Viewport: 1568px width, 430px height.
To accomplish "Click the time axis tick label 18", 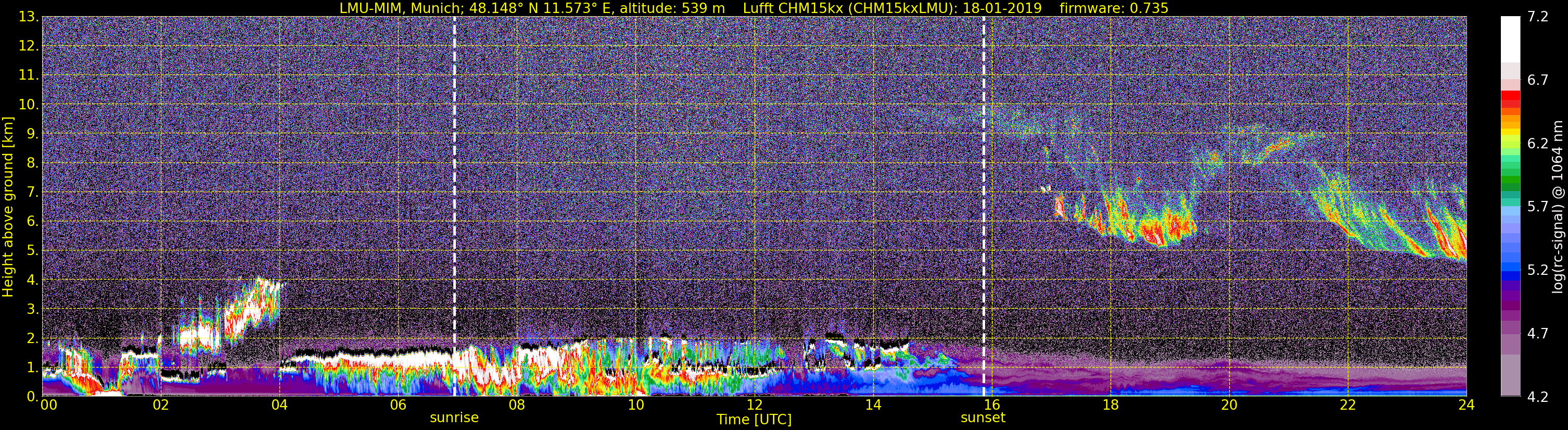I will pos(1110,405).
